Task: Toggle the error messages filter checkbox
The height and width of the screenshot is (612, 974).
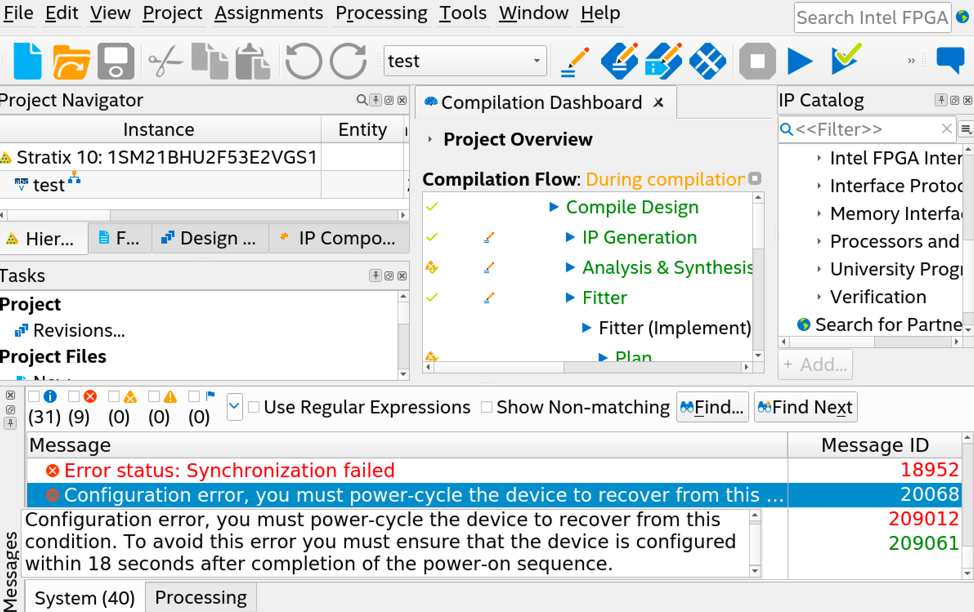Action: point(74,397)
